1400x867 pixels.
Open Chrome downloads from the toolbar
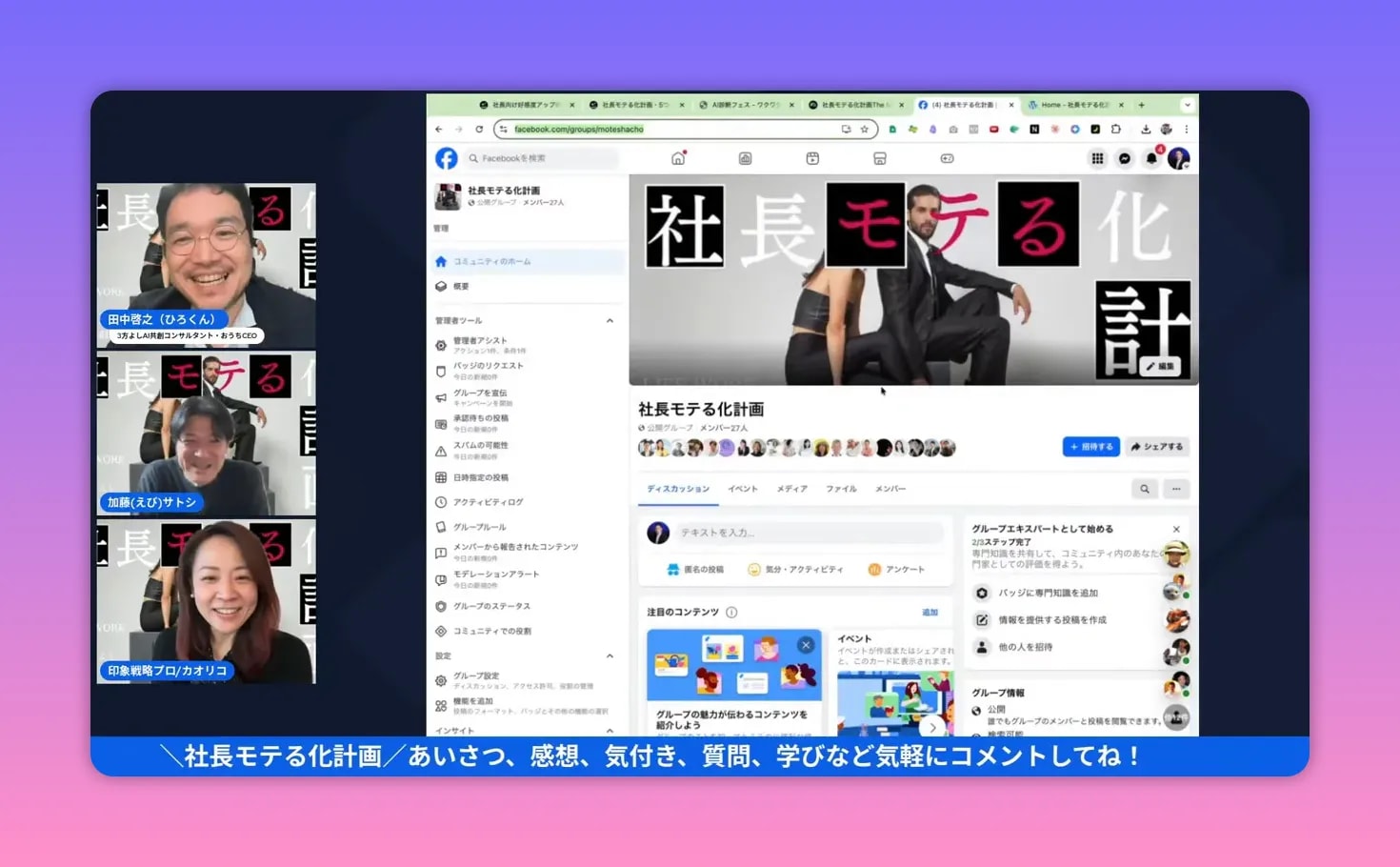[x=1147, y=130]
